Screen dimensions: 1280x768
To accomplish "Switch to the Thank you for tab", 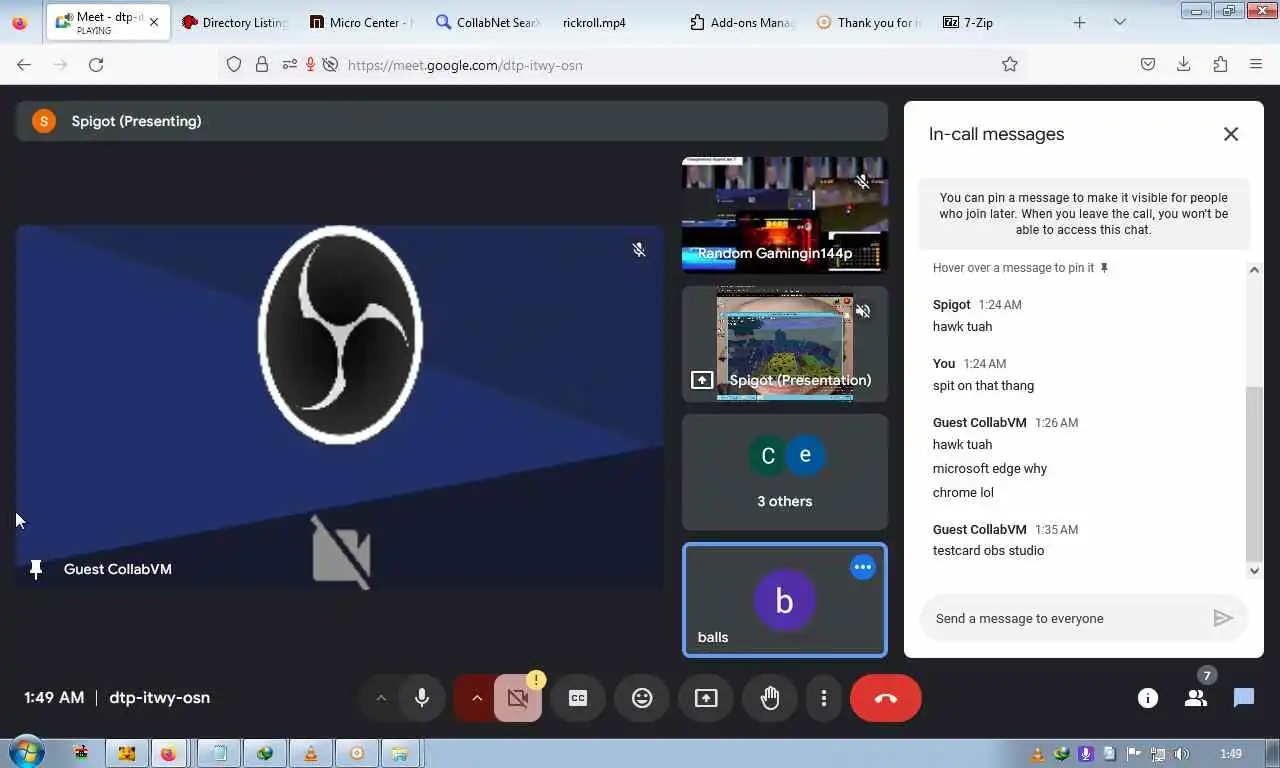I will click(868, 22).
